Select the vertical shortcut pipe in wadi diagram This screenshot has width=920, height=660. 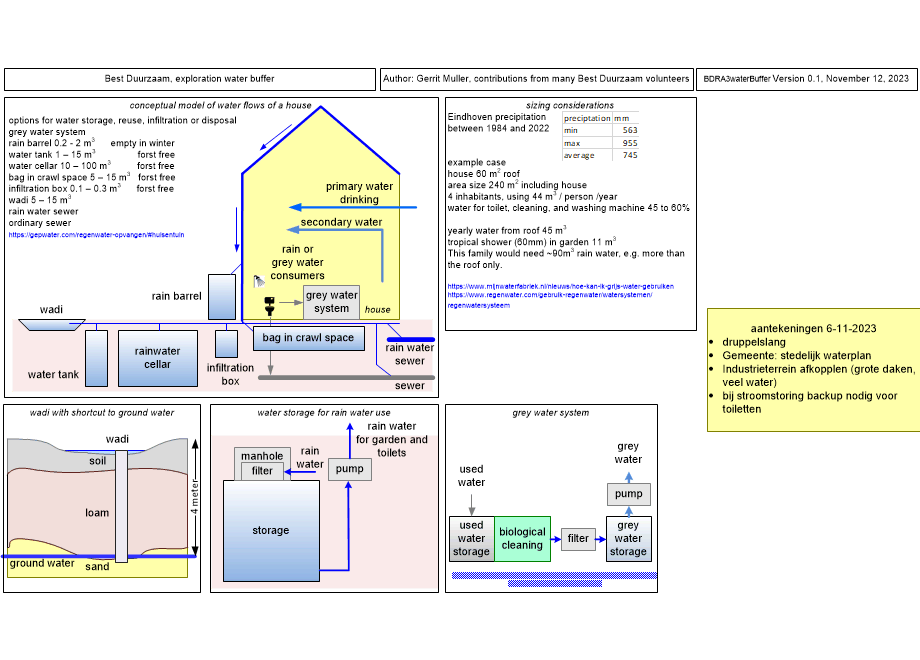[121, 506]
